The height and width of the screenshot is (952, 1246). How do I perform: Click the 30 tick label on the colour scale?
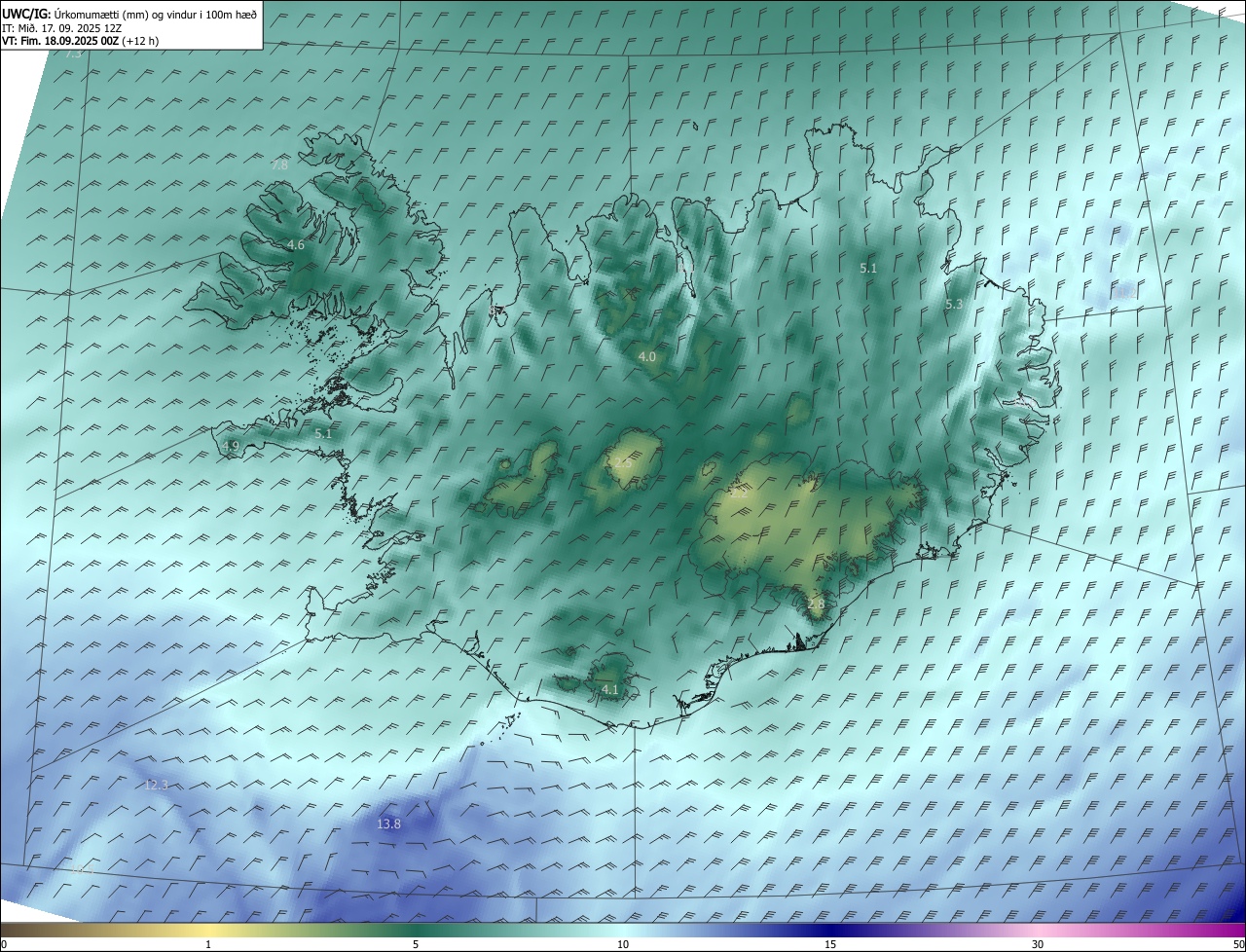click(1038, 944)
